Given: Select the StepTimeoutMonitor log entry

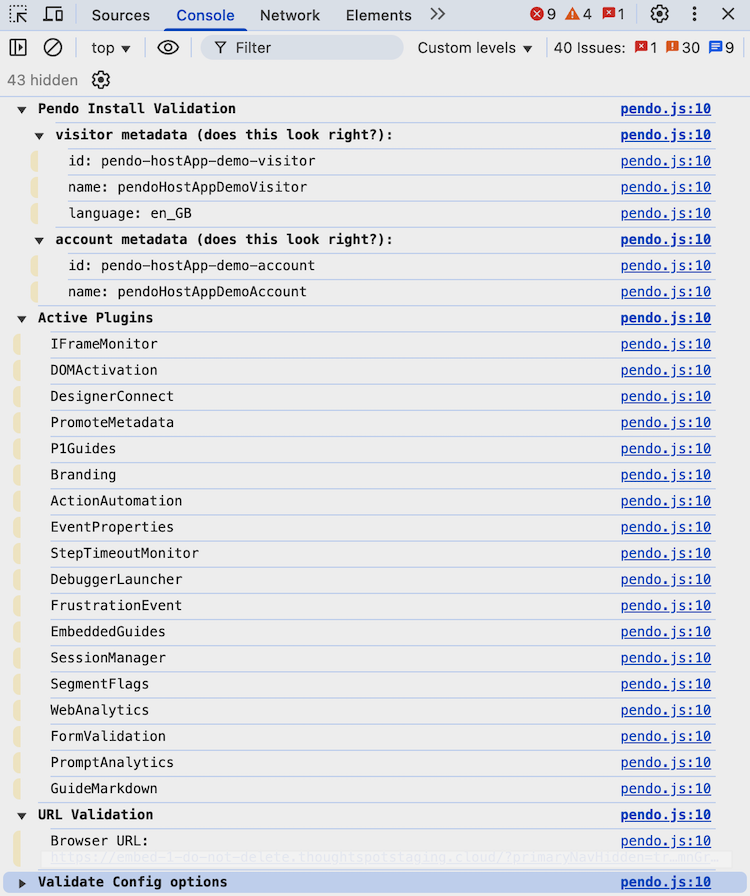Looking at the screenshot, I should (125, 554).
